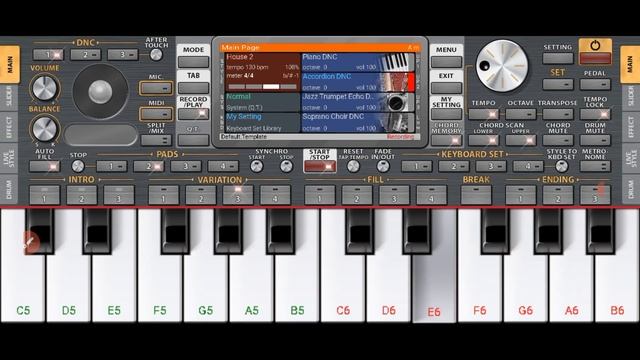Trigger Pad 3
Viewport: 640px width, 360px height.
click(x=186, y=166)
